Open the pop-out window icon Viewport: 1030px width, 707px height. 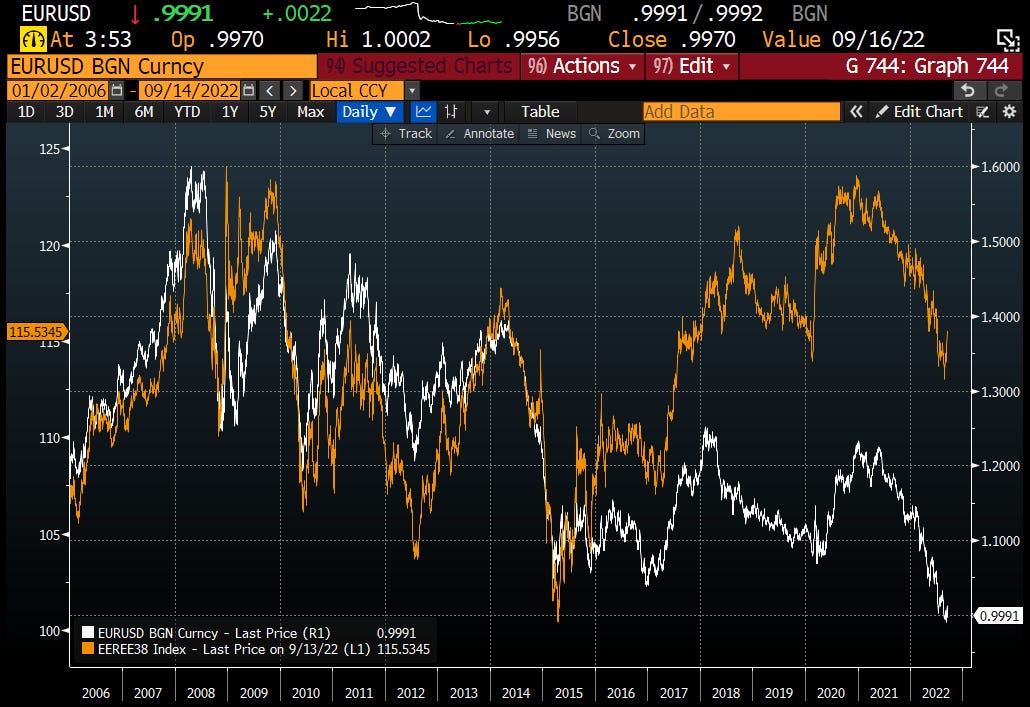[x=1008, y=40]
